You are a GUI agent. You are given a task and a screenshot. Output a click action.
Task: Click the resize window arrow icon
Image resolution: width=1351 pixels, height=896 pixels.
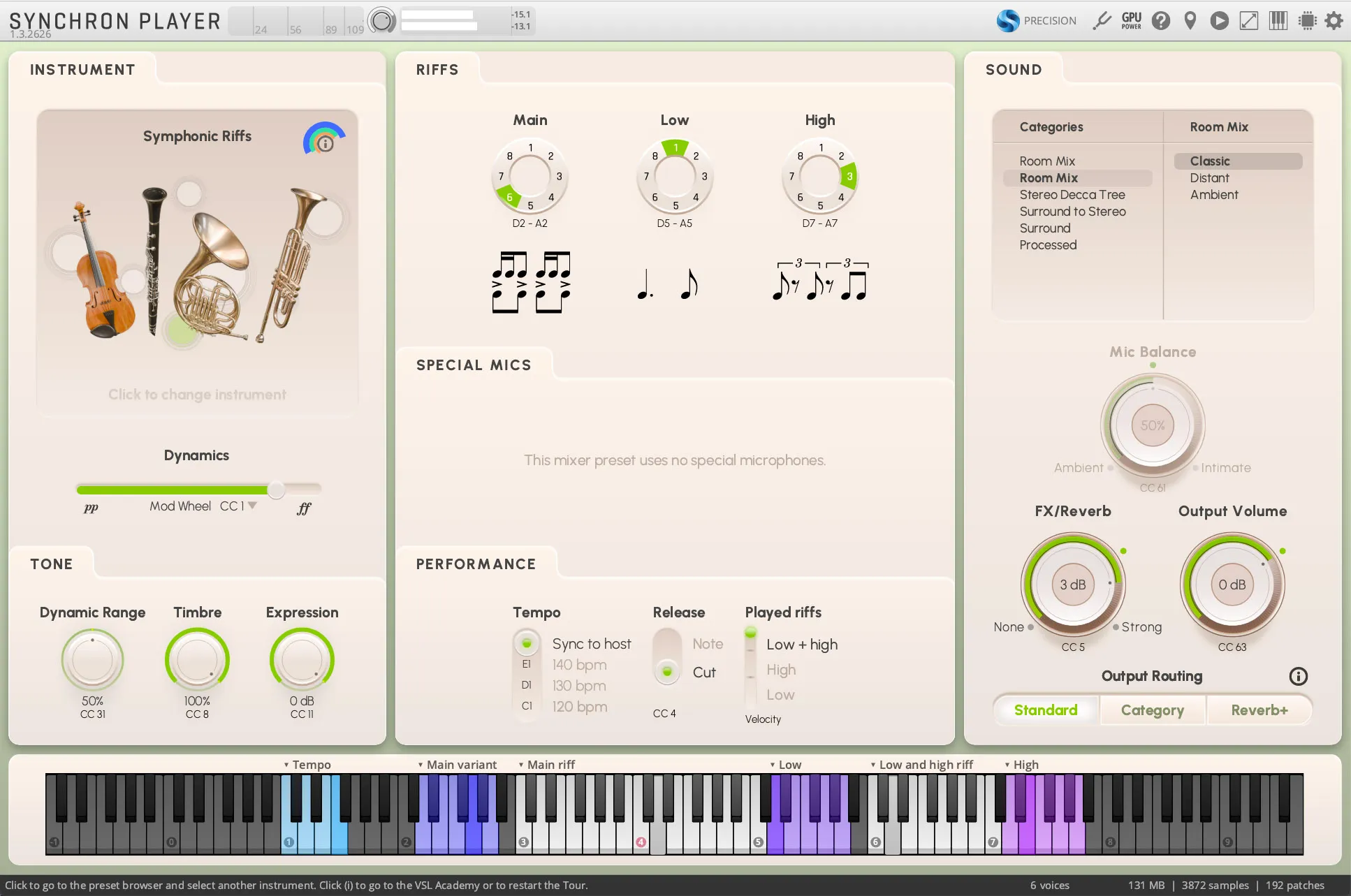[x=1248, y=21]
